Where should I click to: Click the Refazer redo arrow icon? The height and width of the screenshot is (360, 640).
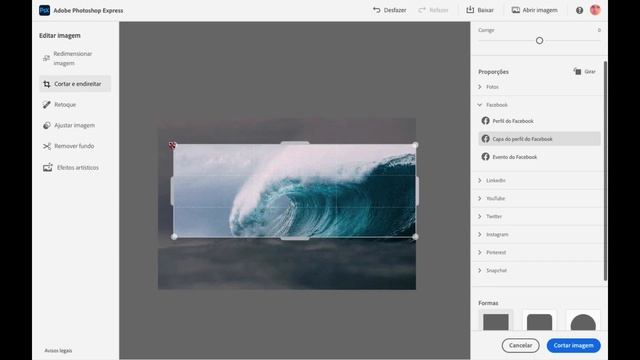click(422, 10)
